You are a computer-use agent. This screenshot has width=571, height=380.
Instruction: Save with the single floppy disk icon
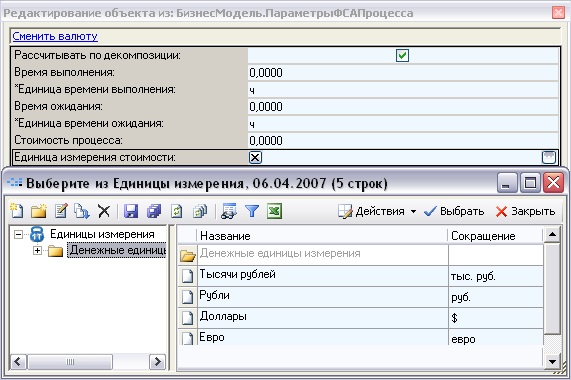[131, 211]
